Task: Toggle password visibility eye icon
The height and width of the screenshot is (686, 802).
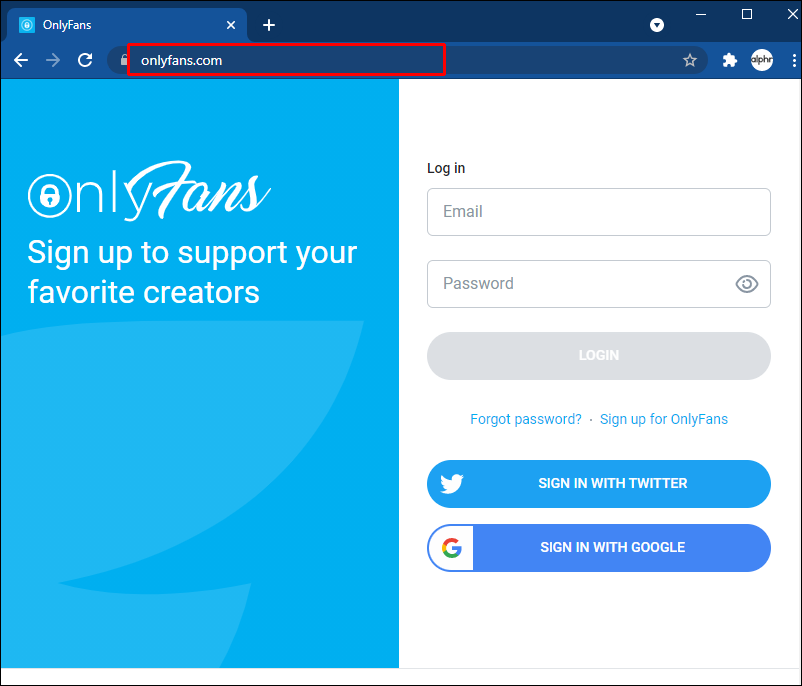Action: [746, 284]
